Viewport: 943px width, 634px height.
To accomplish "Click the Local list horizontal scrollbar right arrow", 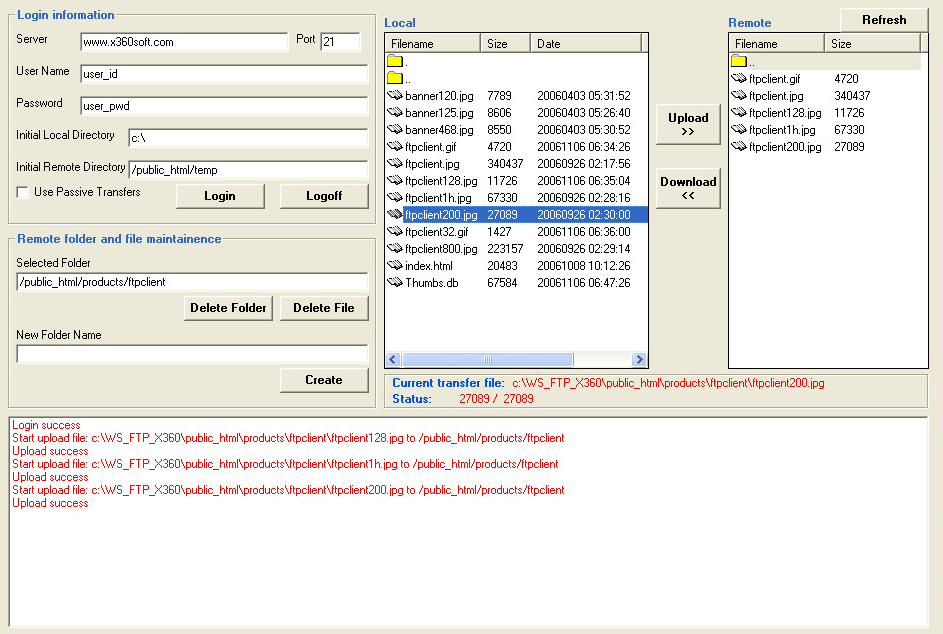I will point(640,360).
